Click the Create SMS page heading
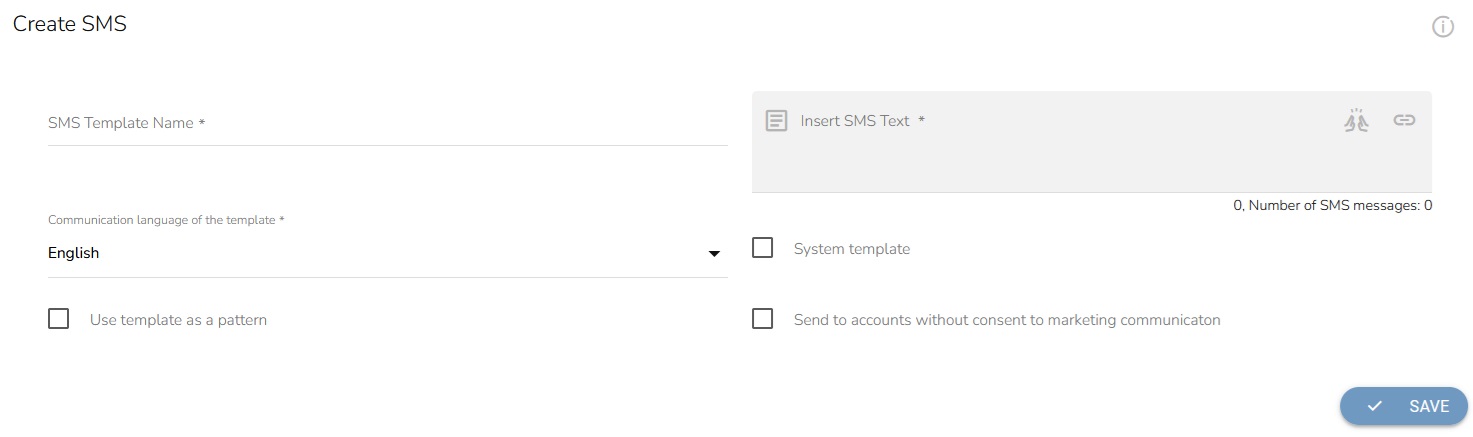 (x=70, y=25)
